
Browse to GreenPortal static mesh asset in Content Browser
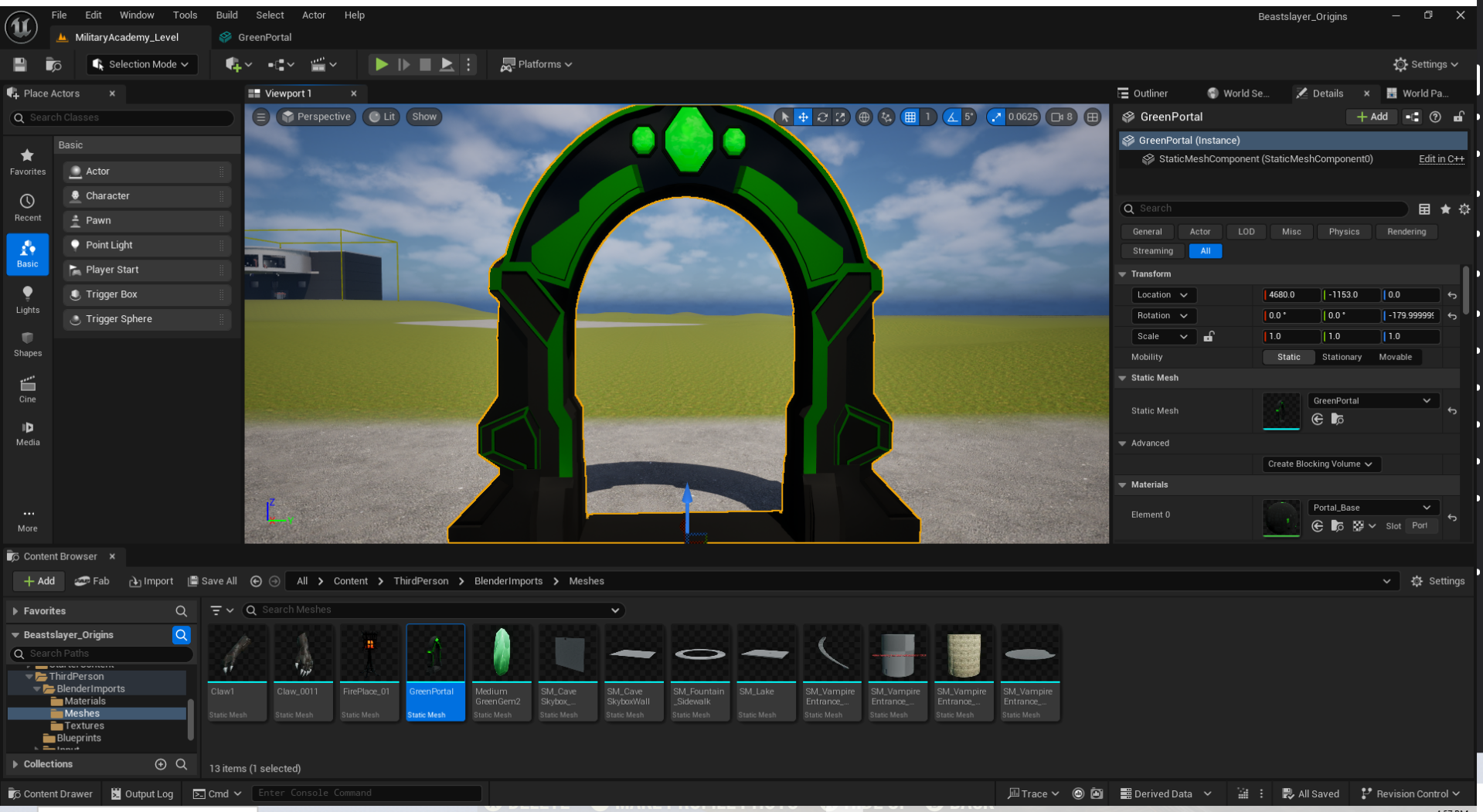tap(1337, 420)
